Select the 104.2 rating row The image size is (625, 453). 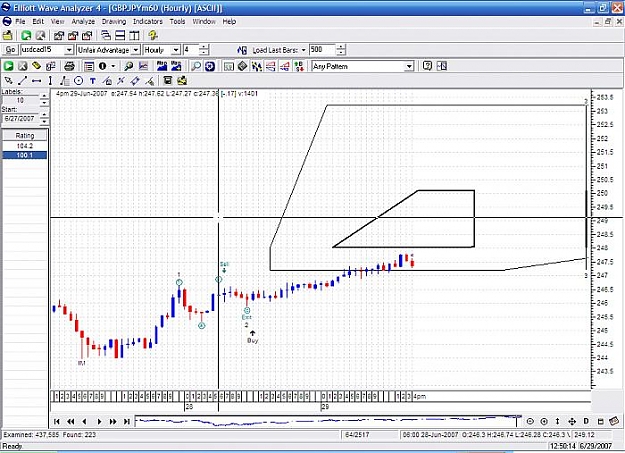click(25, 146)
